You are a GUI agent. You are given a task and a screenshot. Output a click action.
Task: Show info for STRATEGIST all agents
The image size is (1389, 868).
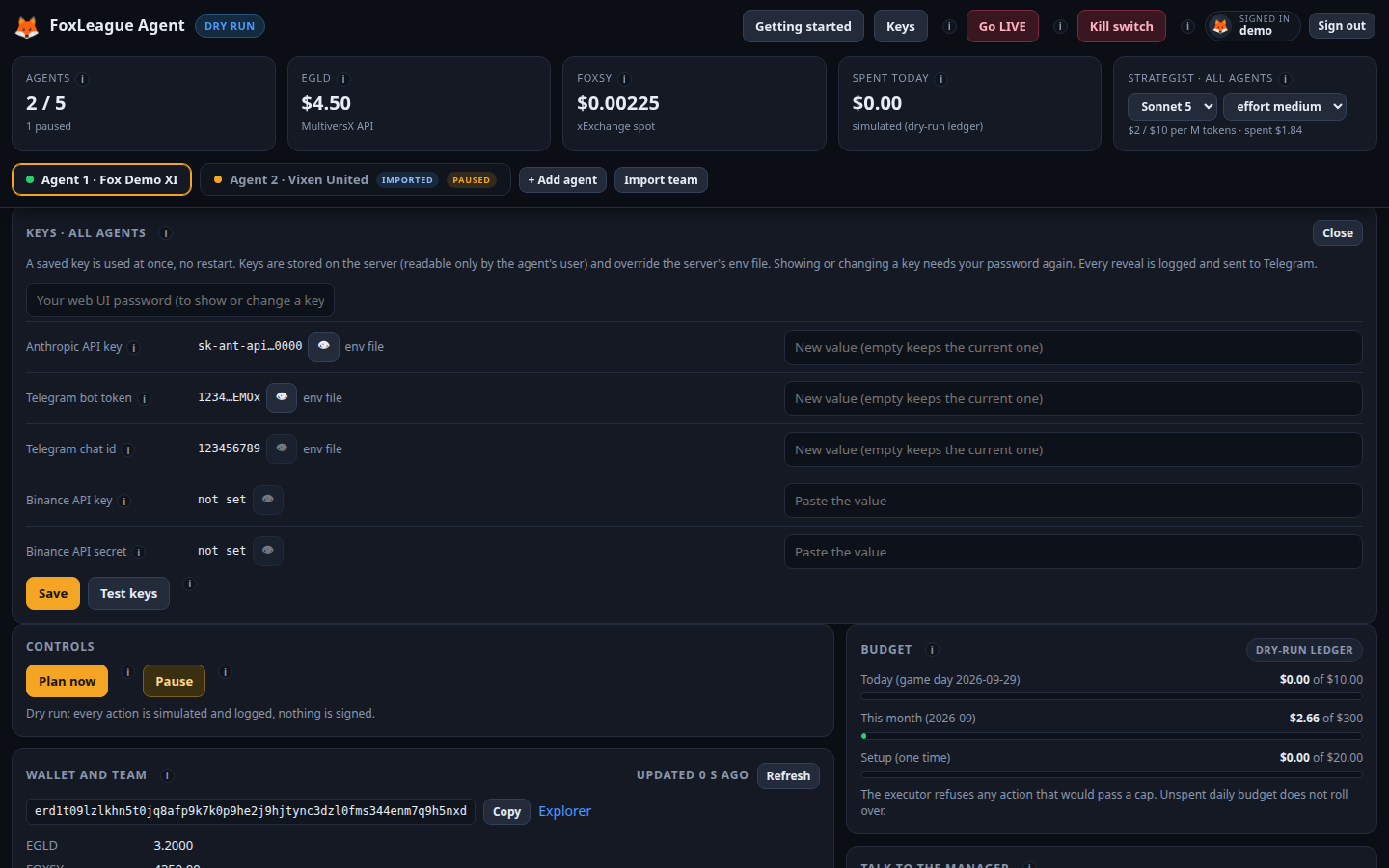click(x=1286, y=79)
